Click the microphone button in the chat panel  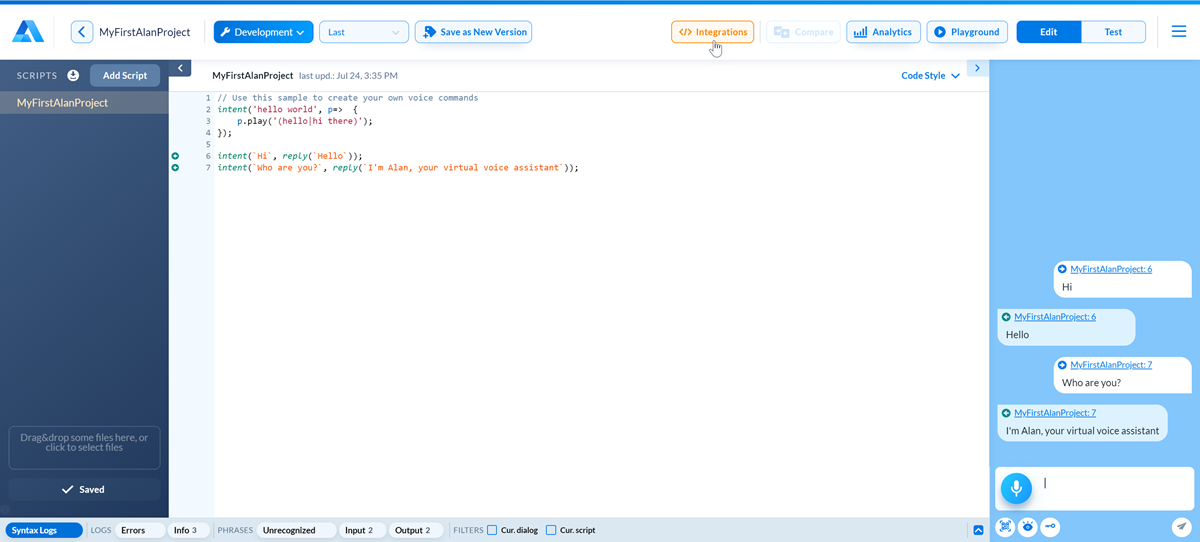pos(1016,488)
